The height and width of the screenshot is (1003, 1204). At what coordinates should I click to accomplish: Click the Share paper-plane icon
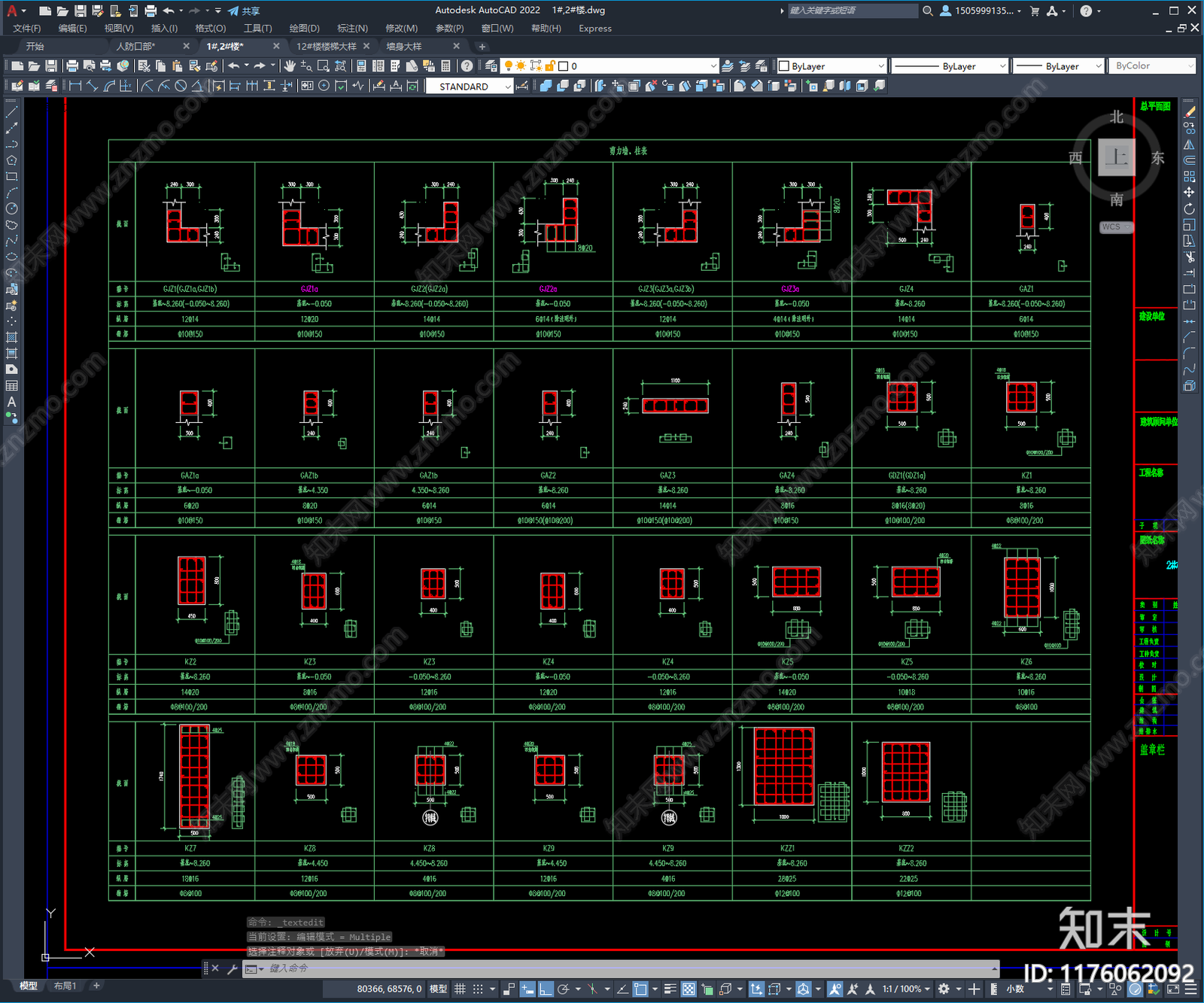pyautogui.click(x=234, y=11)
